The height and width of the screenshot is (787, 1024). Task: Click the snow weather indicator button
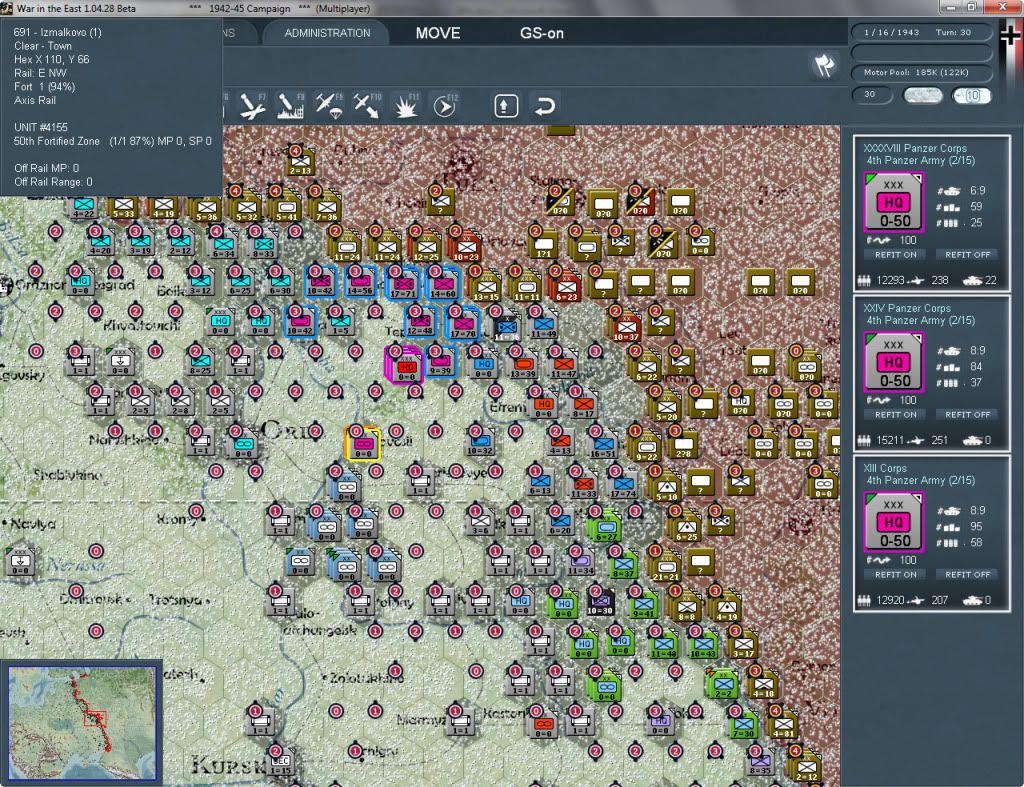pyautogui.click(x=922, y=95)
